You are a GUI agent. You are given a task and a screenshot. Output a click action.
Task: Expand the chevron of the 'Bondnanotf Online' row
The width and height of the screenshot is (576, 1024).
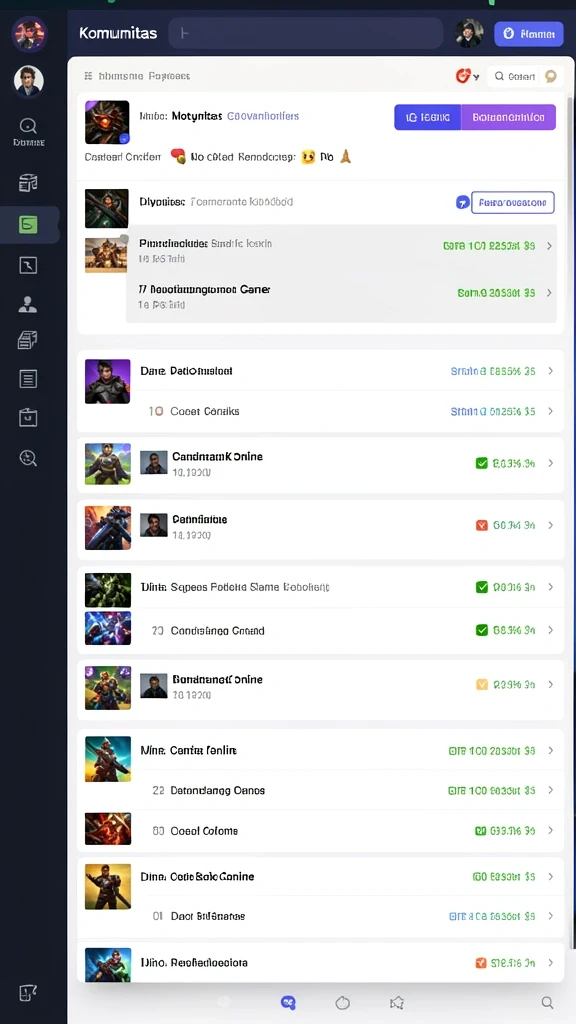pyautogui.click(x=551, y=684)
